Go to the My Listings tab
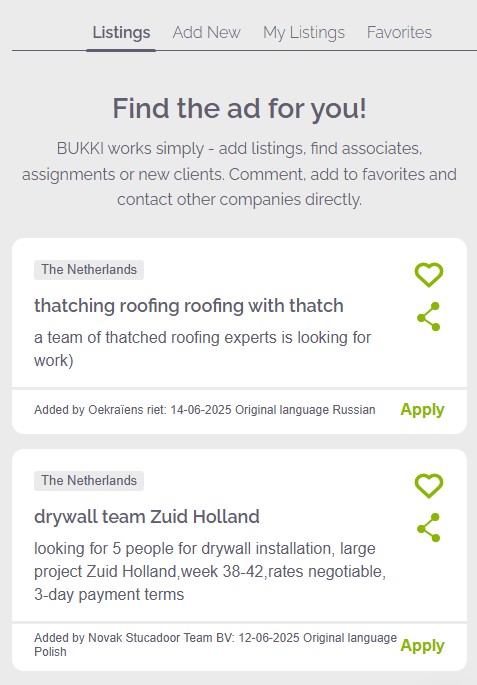This screenshot has width=477, height=685. coord(304,32)
